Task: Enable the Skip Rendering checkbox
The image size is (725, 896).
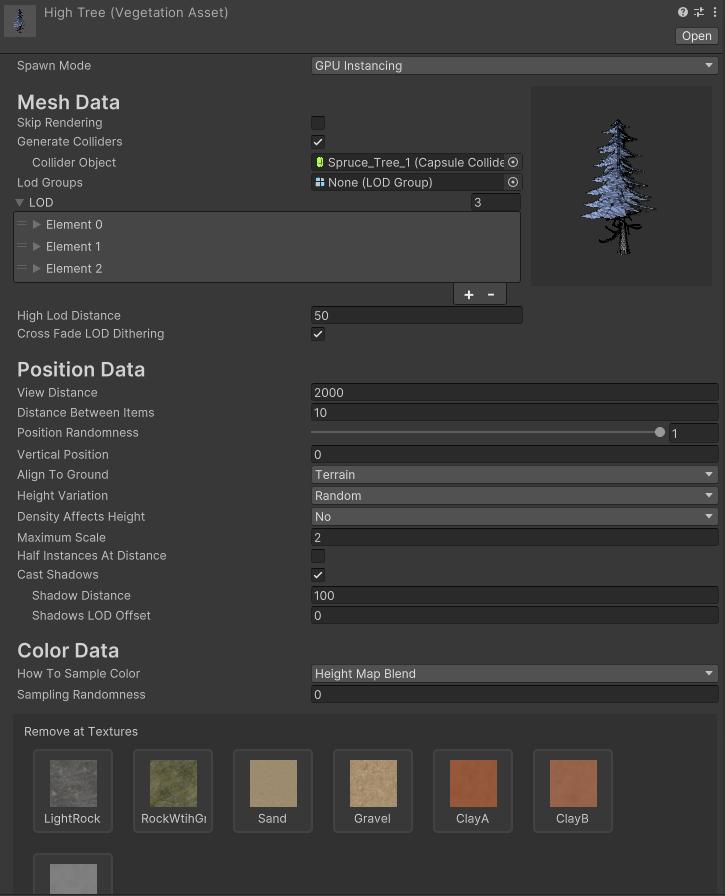Action: [x=318, y=122]
